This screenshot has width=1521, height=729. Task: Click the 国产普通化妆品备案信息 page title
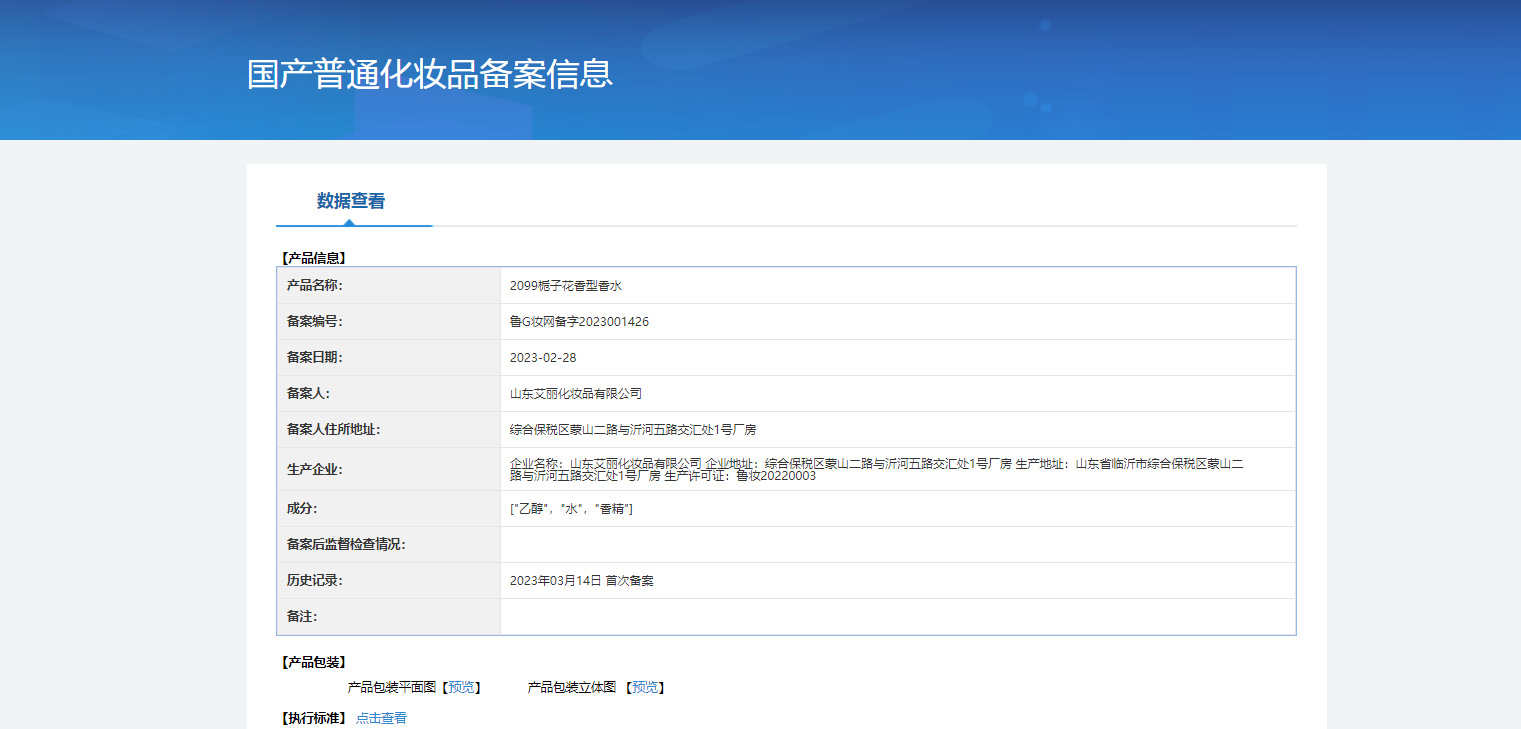click(x=429, y=74)
